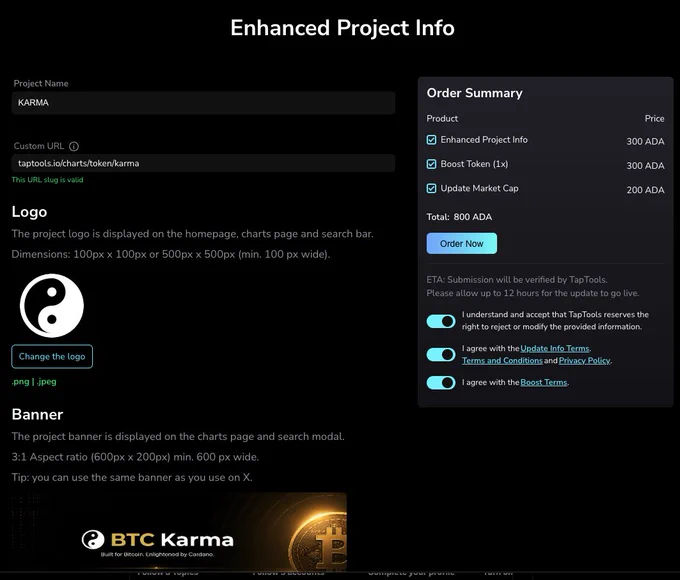The width and height of the screenshot is (680, 580).
Task: Click the Order Now button
Action: tap(461, 243)
